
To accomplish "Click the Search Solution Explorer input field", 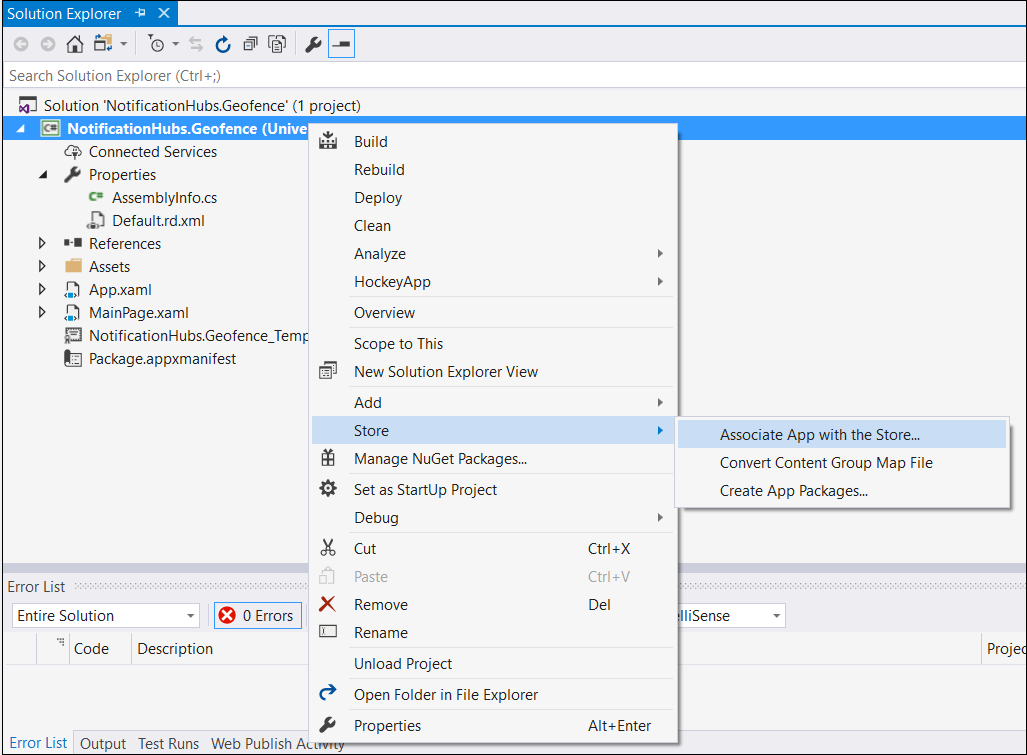I will [x=150, y=75].
